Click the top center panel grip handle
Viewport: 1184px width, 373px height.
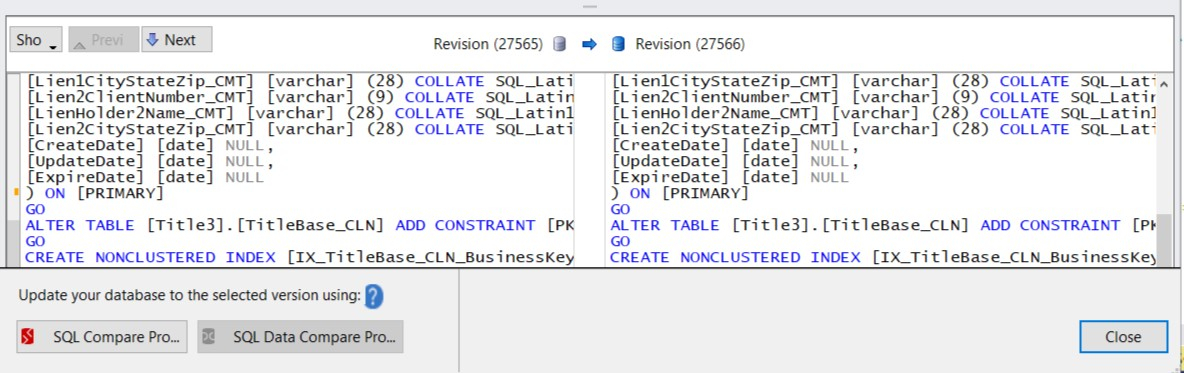(x=590, y=7)
